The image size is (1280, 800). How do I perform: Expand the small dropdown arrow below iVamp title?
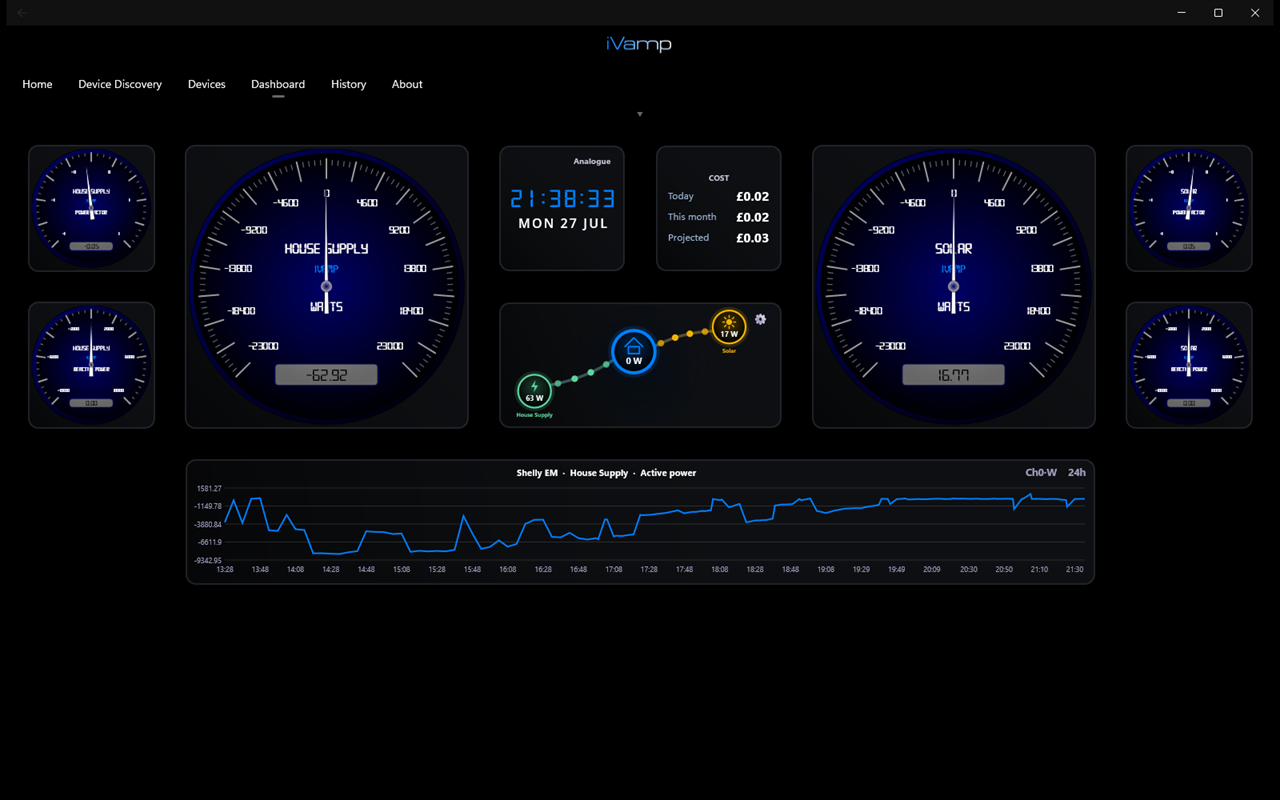[640, 114]
